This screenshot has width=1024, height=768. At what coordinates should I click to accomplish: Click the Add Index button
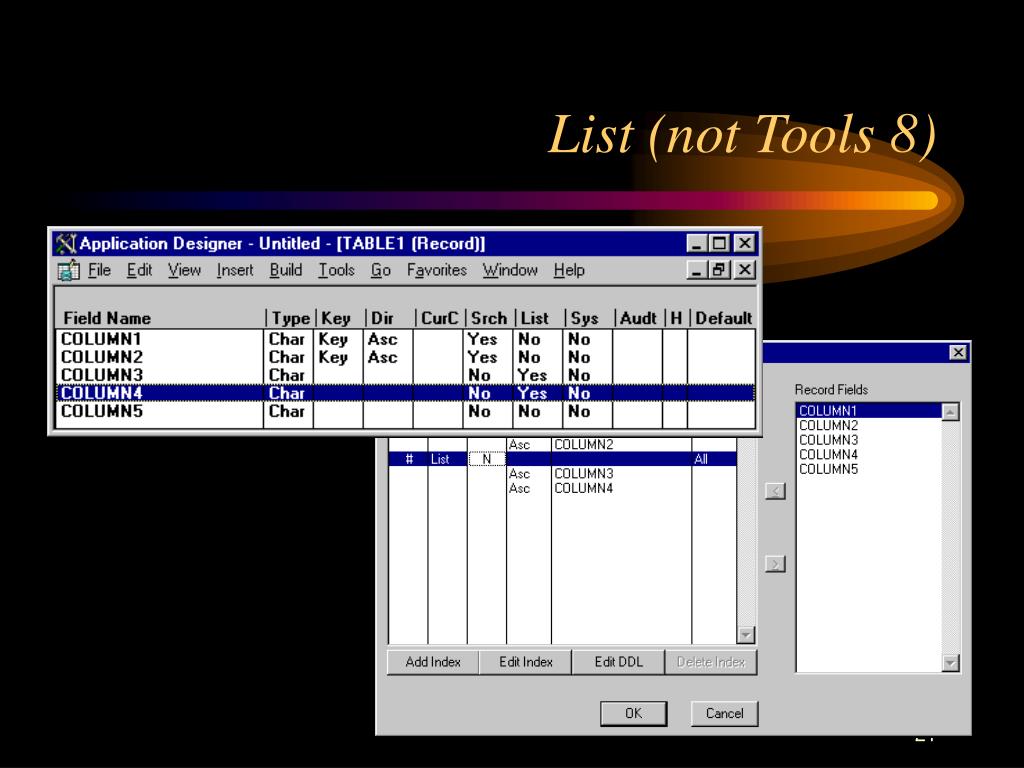click(x=433, y=662)
